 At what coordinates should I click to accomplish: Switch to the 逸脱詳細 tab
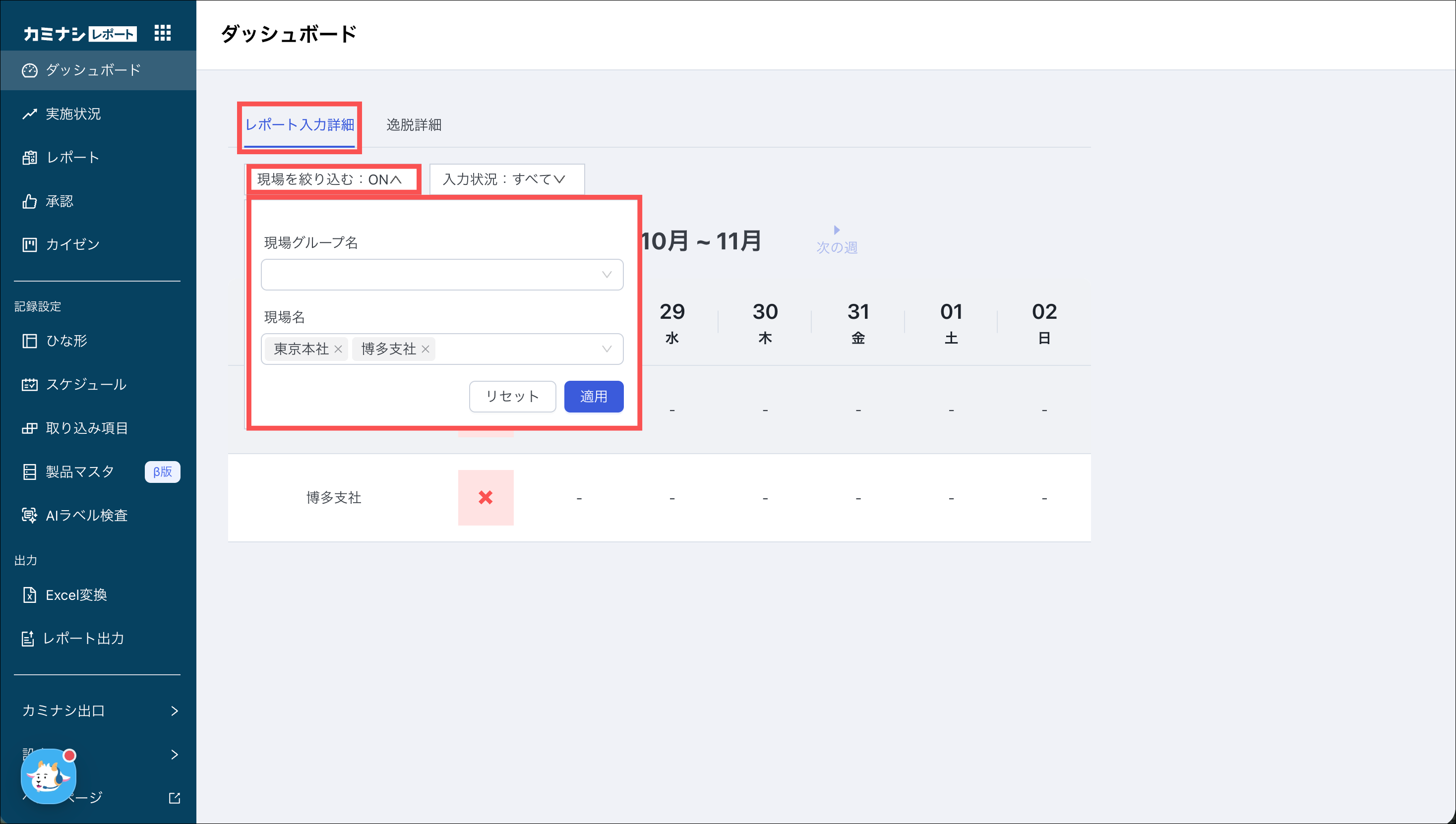[414, 125]
